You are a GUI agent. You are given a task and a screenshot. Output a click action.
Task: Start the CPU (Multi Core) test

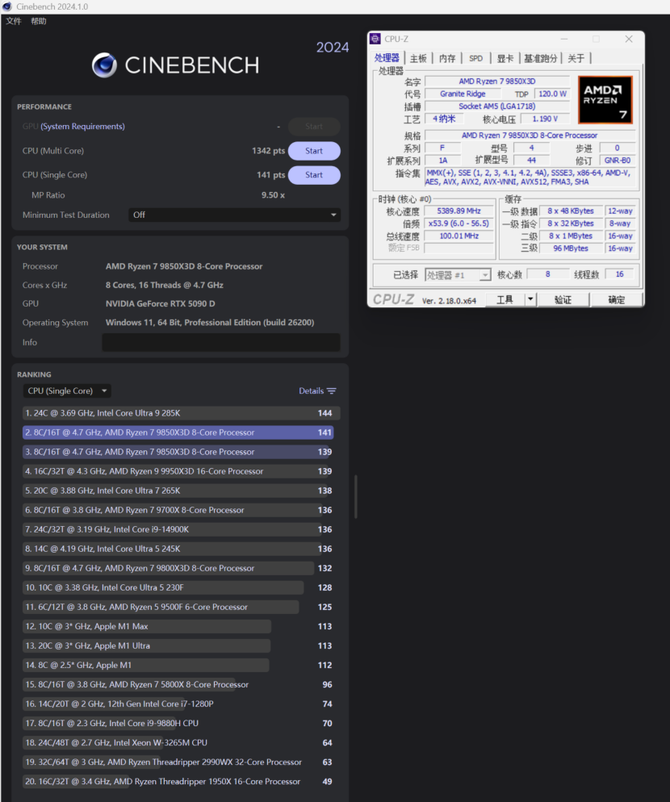coord(314,151)
